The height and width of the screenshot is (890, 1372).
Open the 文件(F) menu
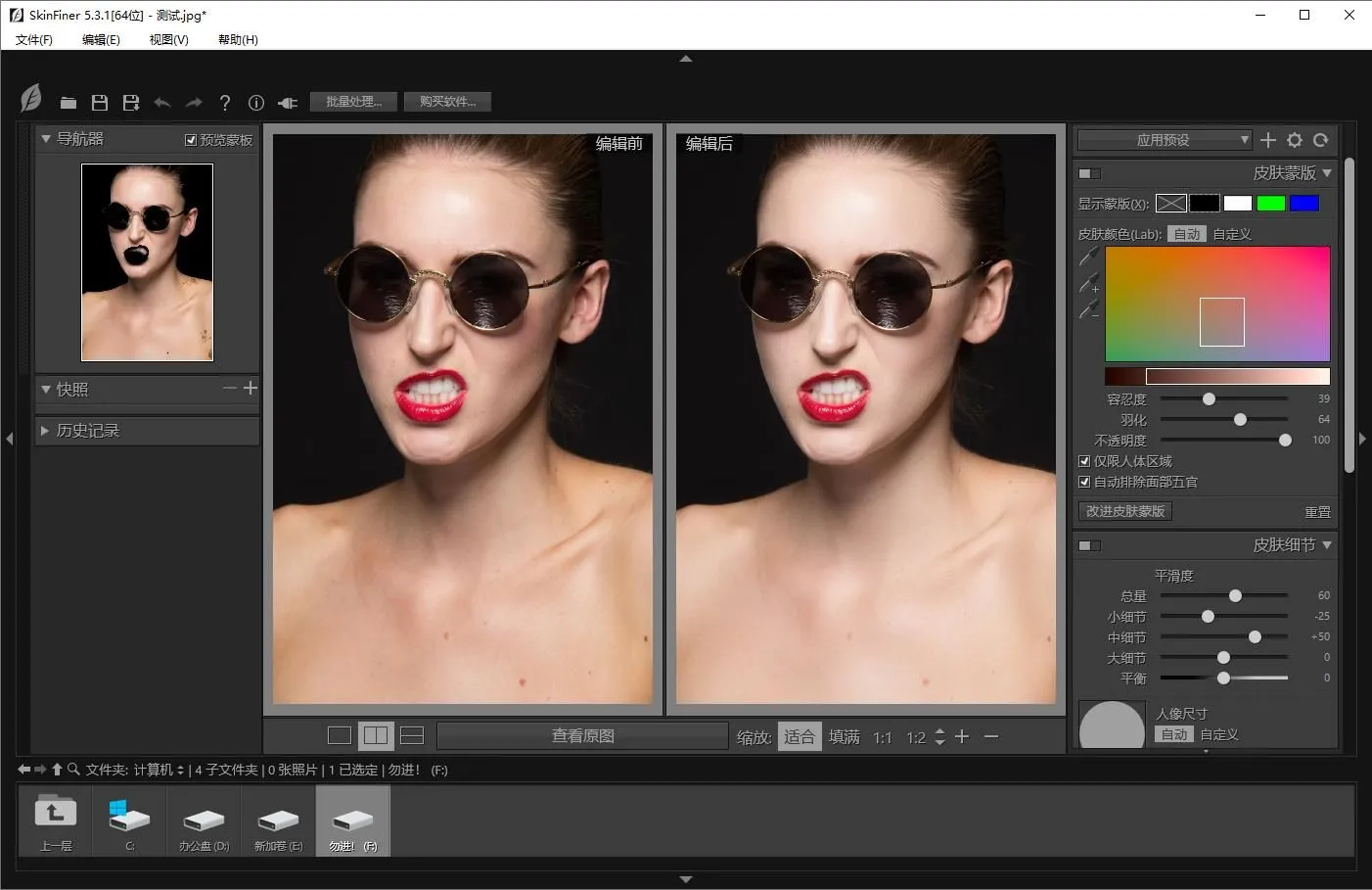tap(34, 39)
